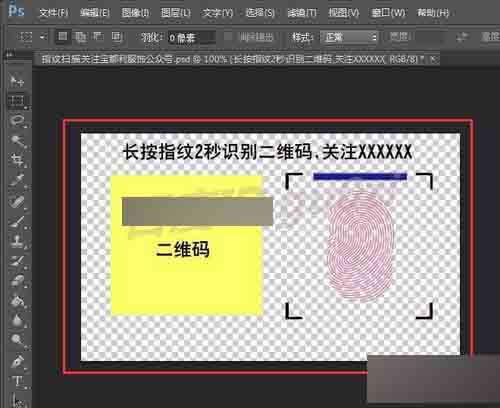Select the Brush tool
500x408 pixels.
click(17, 221)
